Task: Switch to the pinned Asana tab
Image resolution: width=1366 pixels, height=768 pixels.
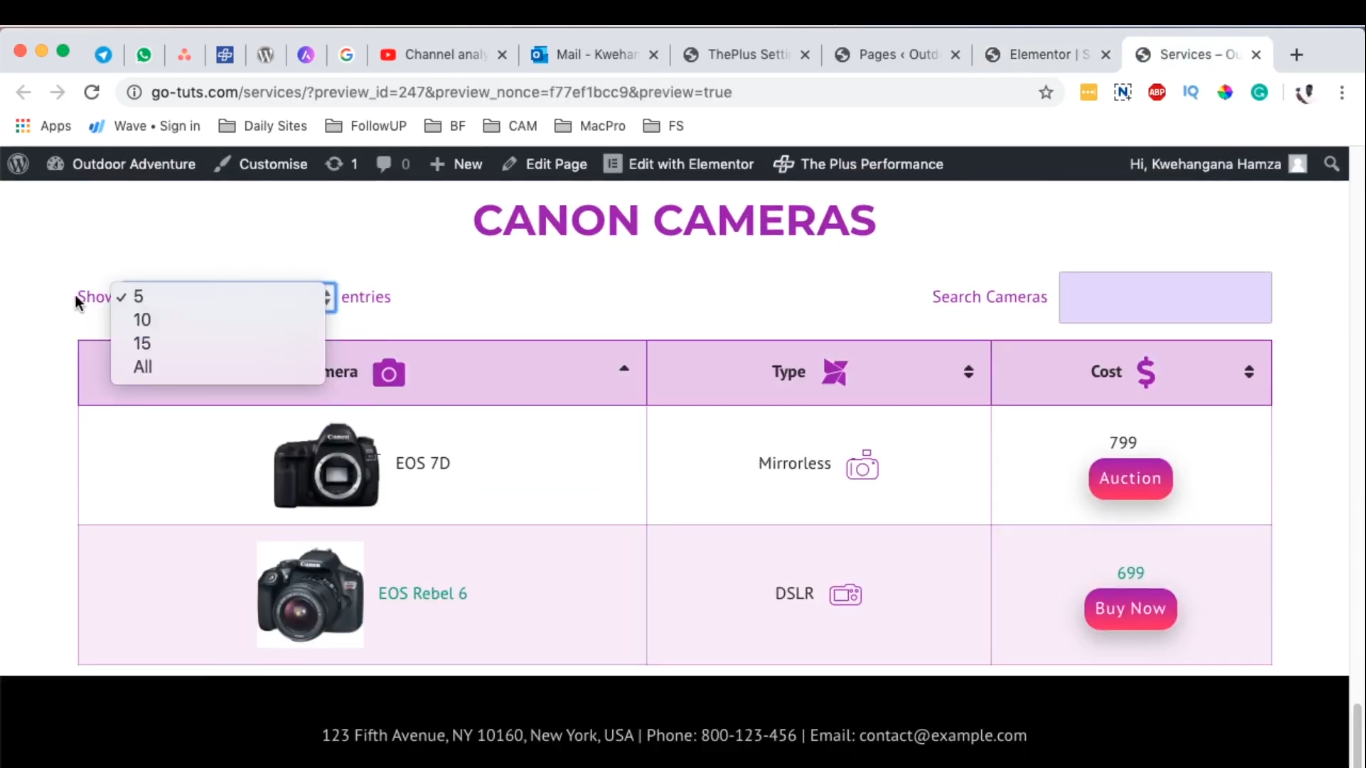Action: 184,55
